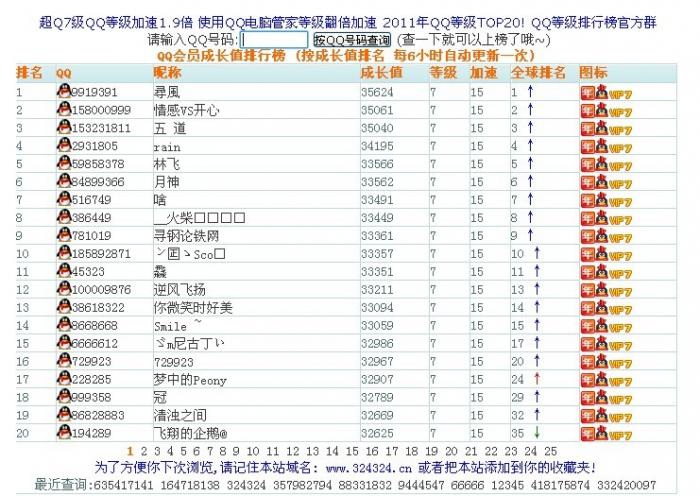Select nickname 你微笑时好美
Image resolution: width=700 pixels, height=496 pixels.
point(193,307)
